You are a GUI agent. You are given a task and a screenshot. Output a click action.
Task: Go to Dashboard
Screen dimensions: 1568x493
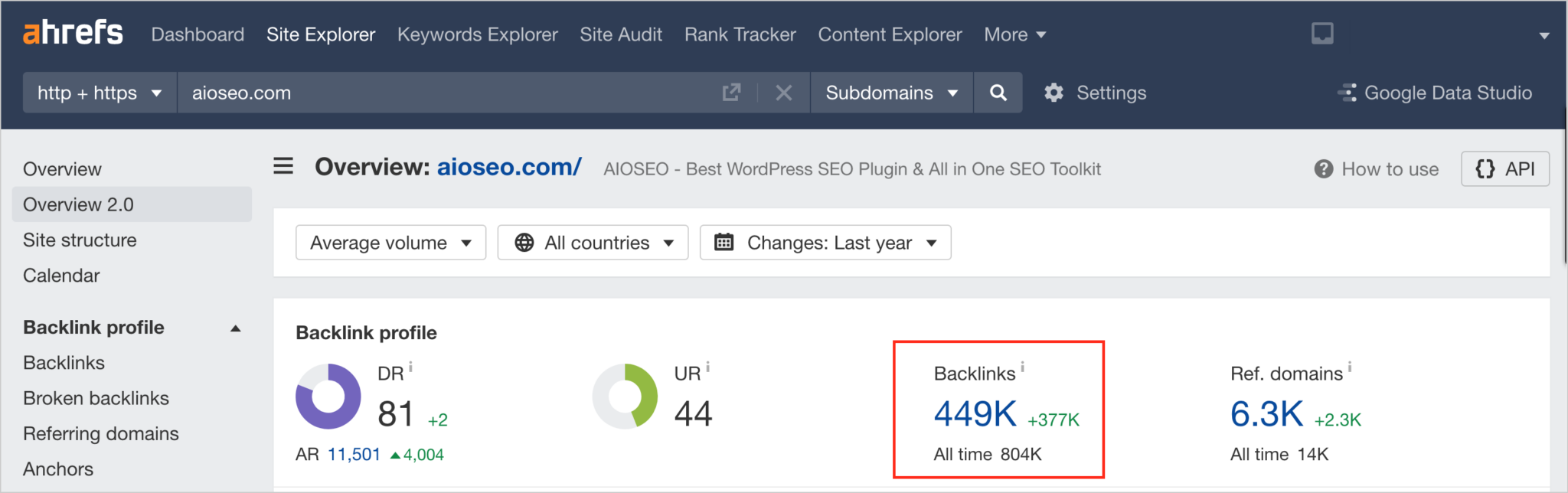click(198, 34)
